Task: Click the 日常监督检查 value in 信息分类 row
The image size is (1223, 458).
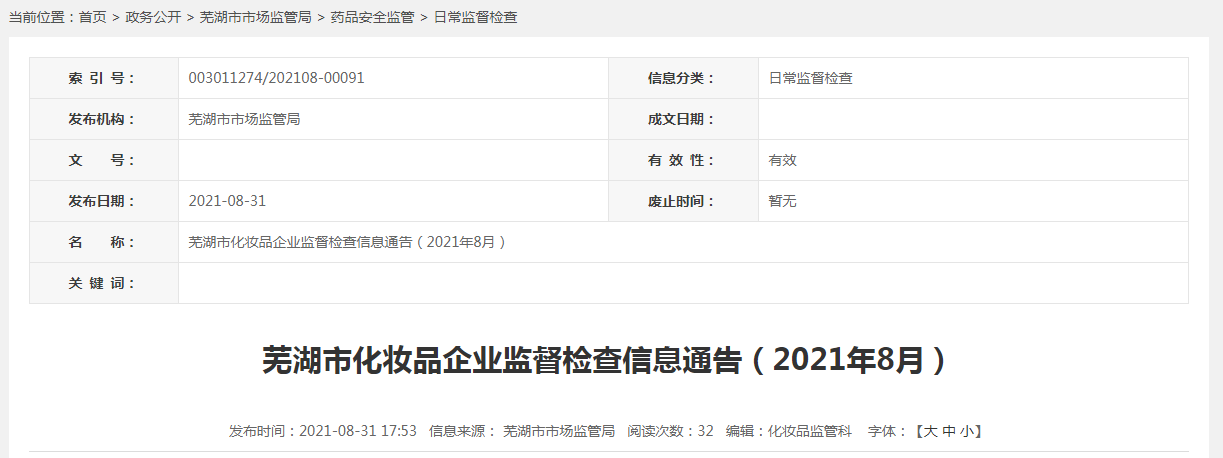Action: click(x=810, y=78)
